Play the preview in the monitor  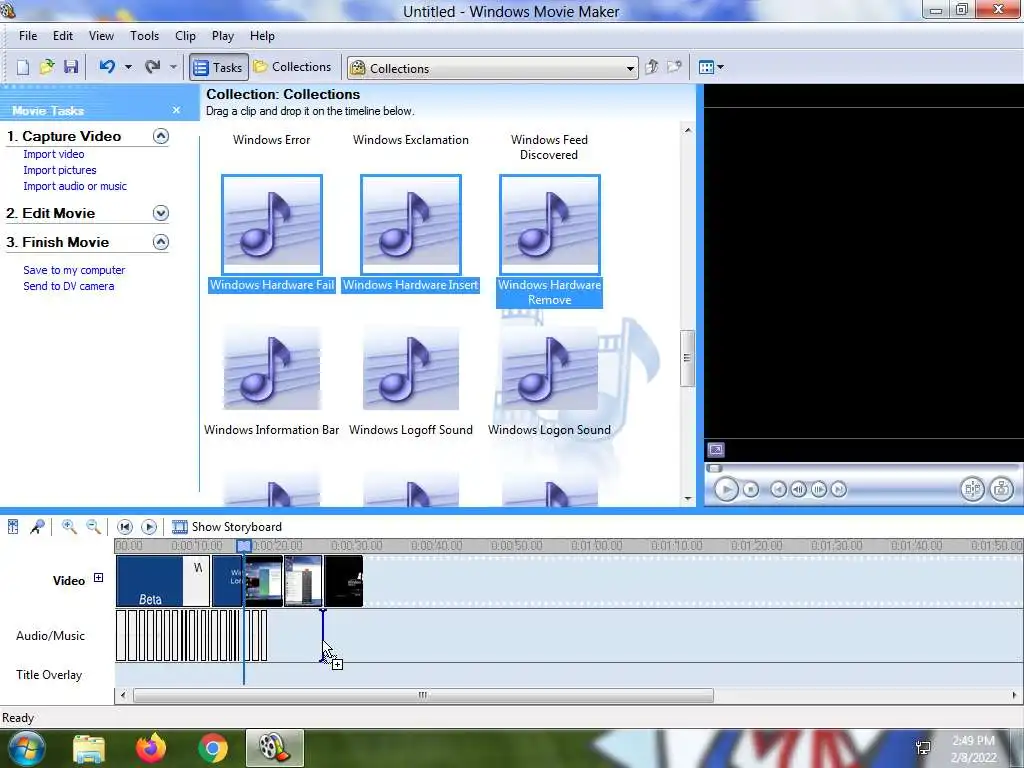pyautogui.click(x=726, y=489)
